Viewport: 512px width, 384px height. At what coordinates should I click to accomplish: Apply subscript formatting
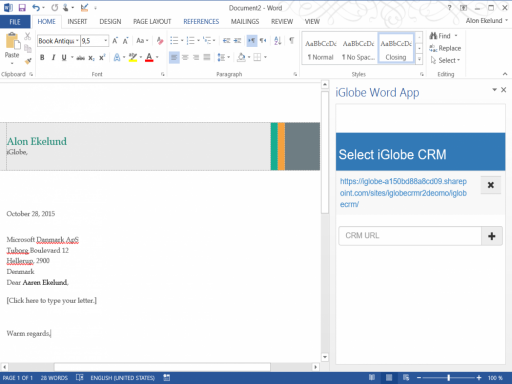tap(91, 58)
